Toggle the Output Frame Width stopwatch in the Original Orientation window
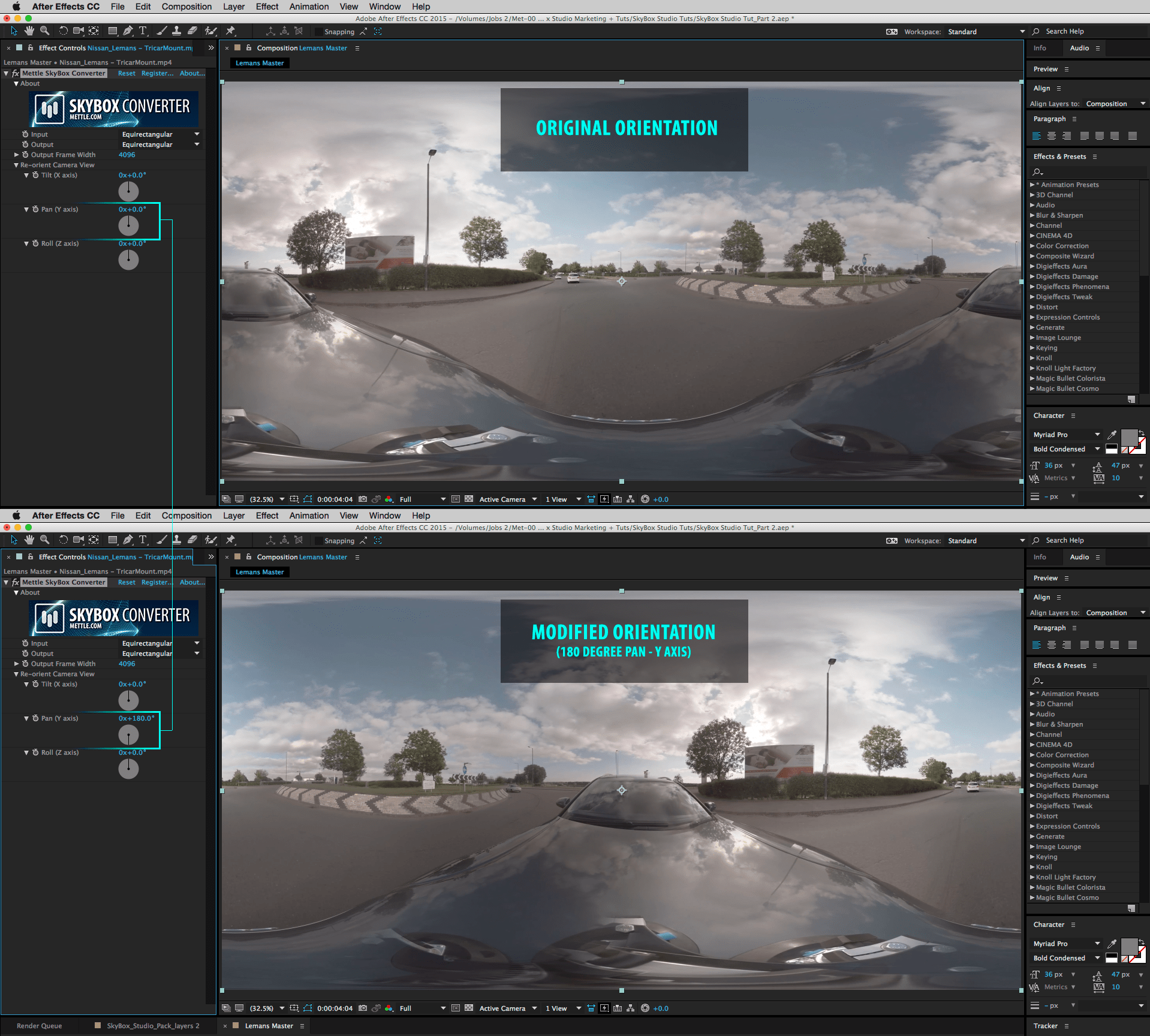The height and width of the screenshot is (1036, 1150). 25,155
